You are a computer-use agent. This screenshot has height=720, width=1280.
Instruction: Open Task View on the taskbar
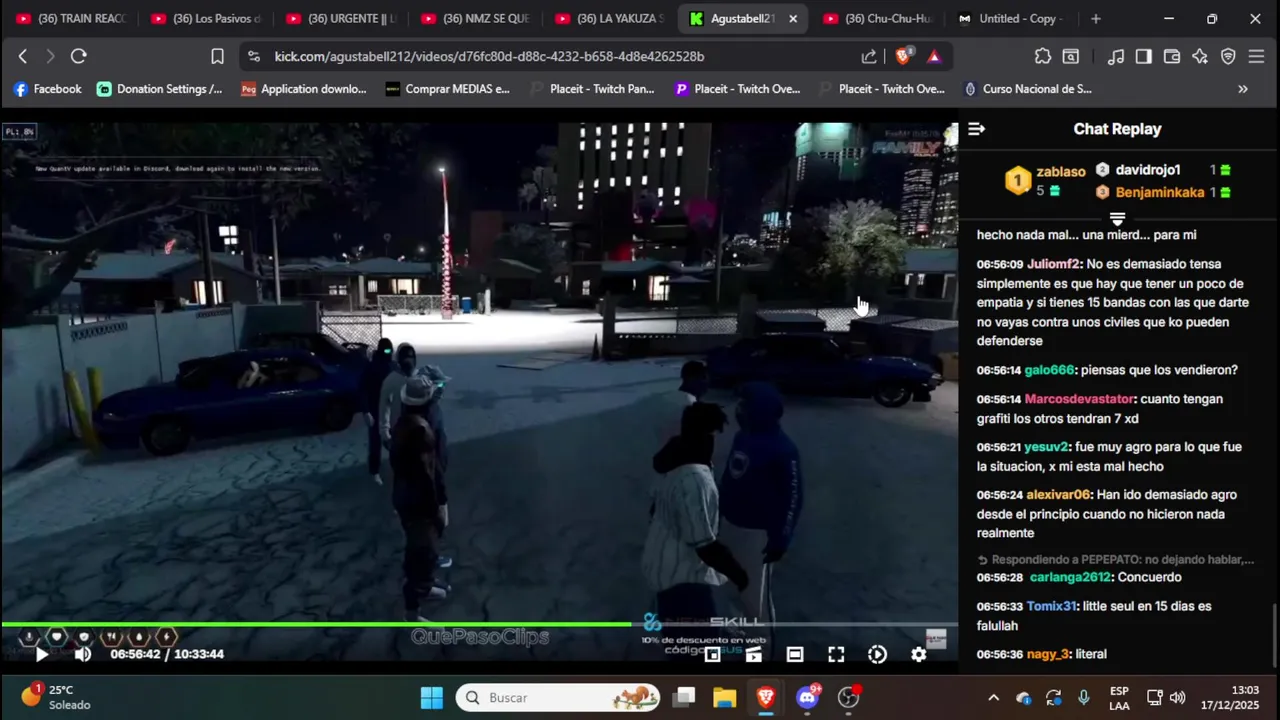click(x=684, y=698)
